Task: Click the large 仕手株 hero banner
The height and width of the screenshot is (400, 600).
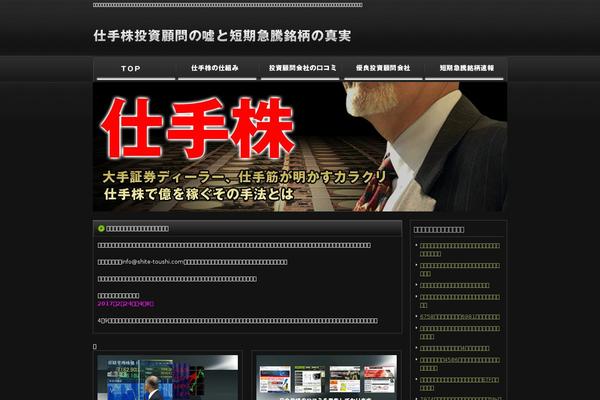Action: click(x=300, y=146)
